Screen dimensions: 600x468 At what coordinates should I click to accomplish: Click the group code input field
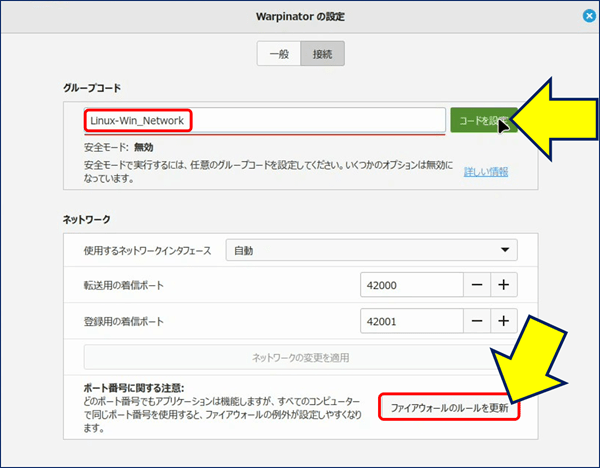coord(265,121)
